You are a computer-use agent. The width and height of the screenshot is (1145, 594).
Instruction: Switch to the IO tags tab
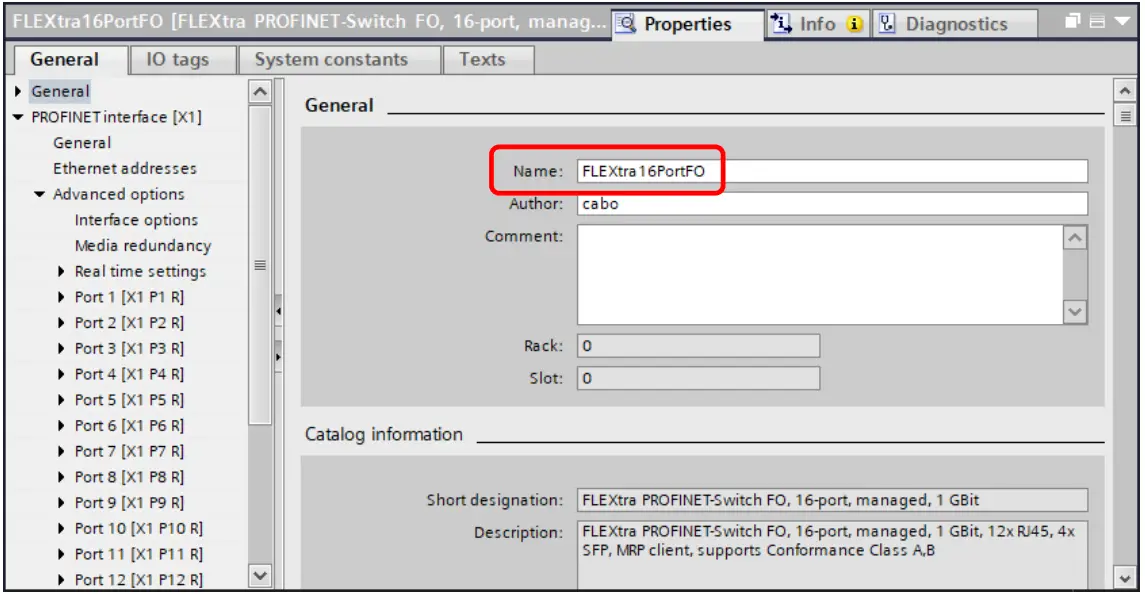(177, 60)
